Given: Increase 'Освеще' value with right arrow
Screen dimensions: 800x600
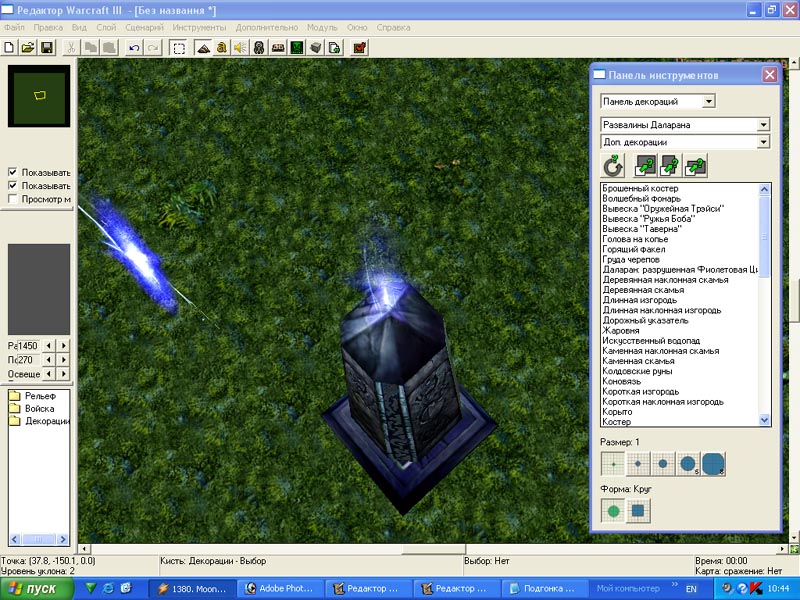Looking at the screenshot, I should tap(64, 374).
